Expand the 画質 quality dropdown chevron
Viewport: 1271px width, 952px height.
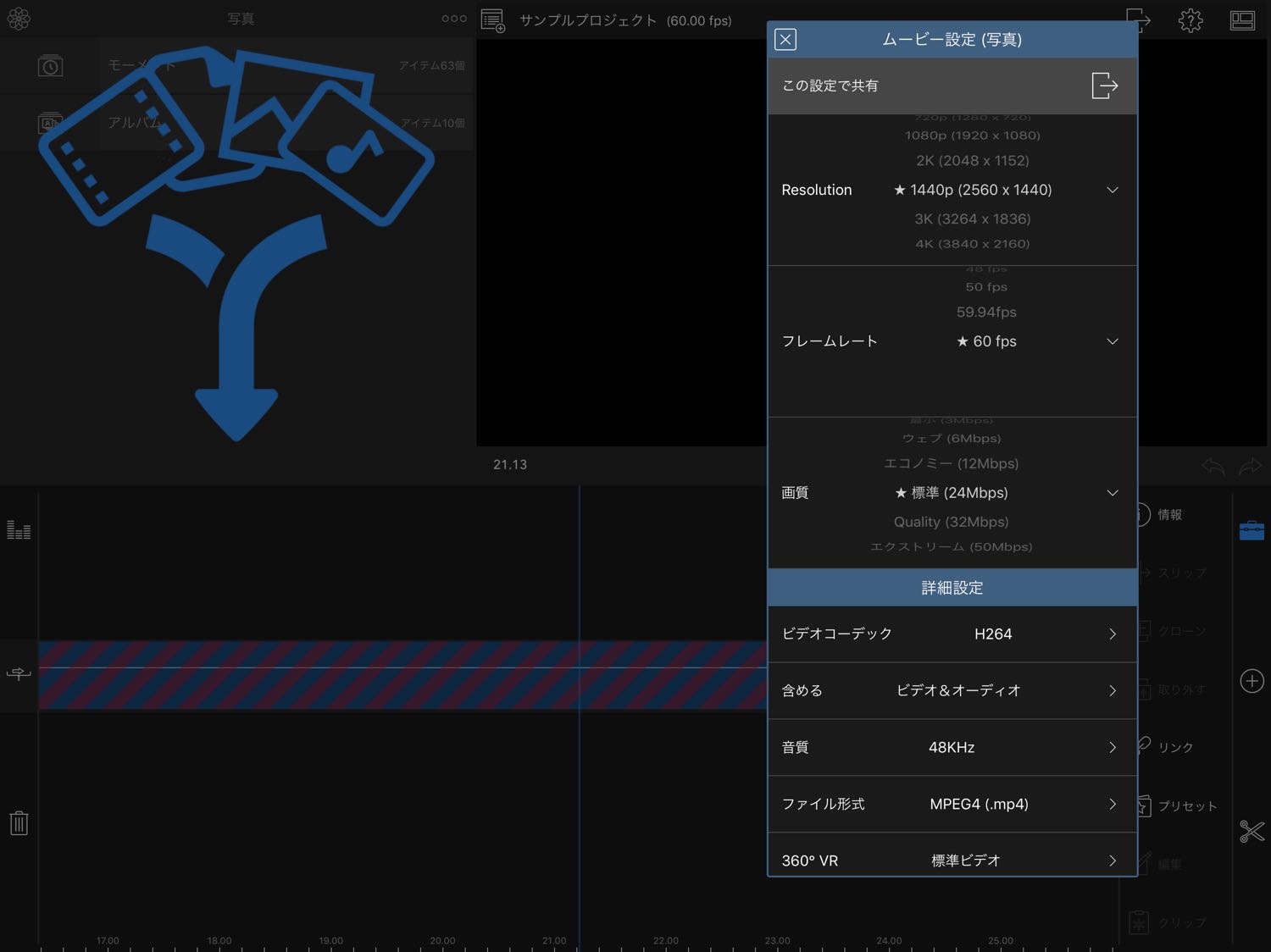(1113, 493)
